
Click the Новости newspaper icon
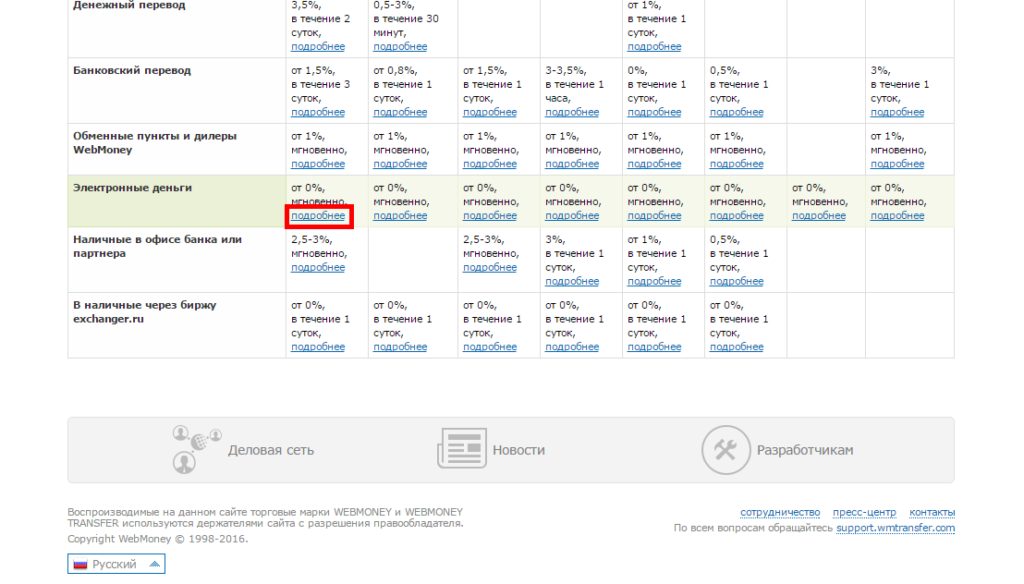(460, 449)
